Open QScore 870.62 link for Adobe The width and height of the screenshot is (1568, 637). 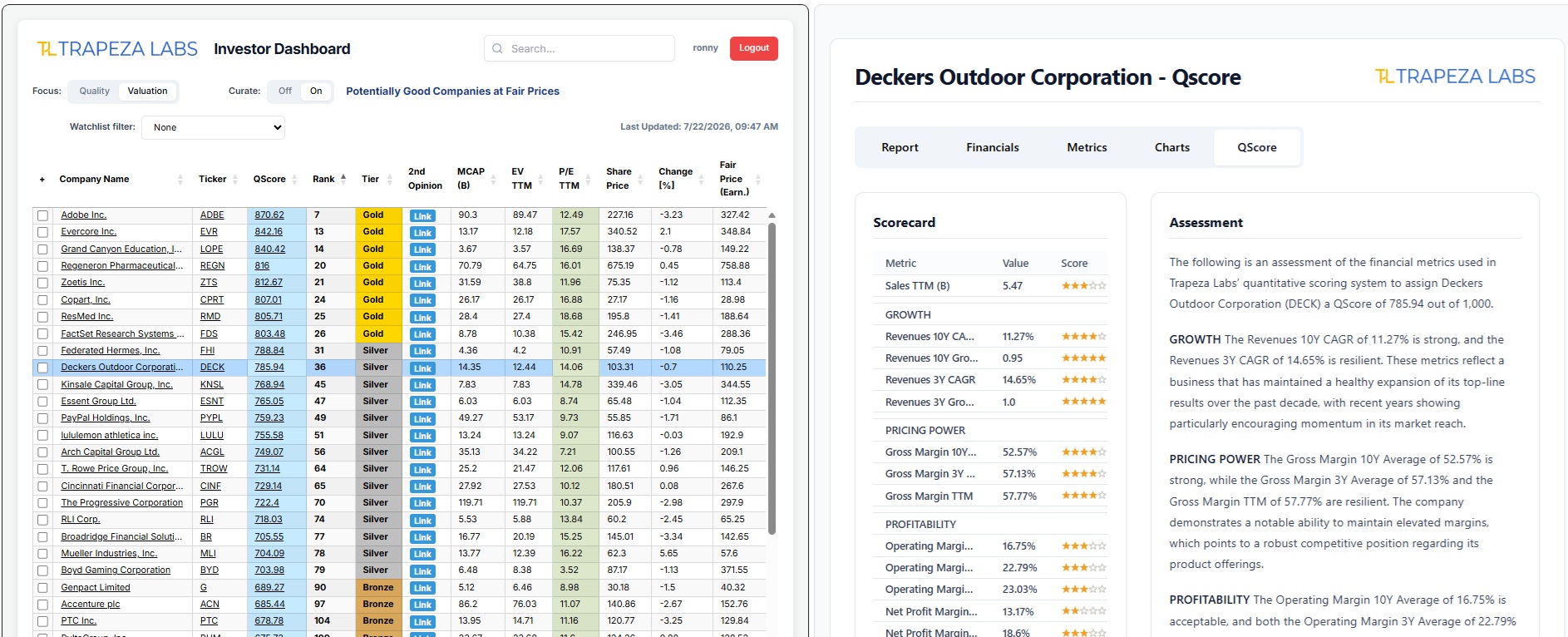point(269,215)
